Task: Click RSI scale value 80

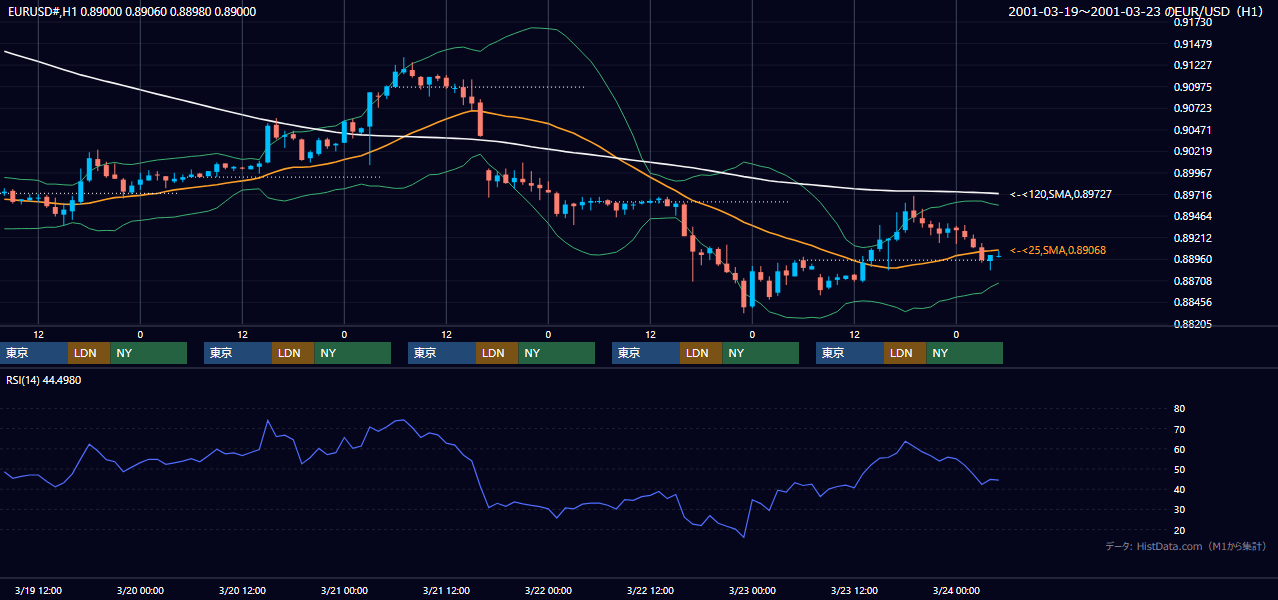Action: pos(1179,409)
